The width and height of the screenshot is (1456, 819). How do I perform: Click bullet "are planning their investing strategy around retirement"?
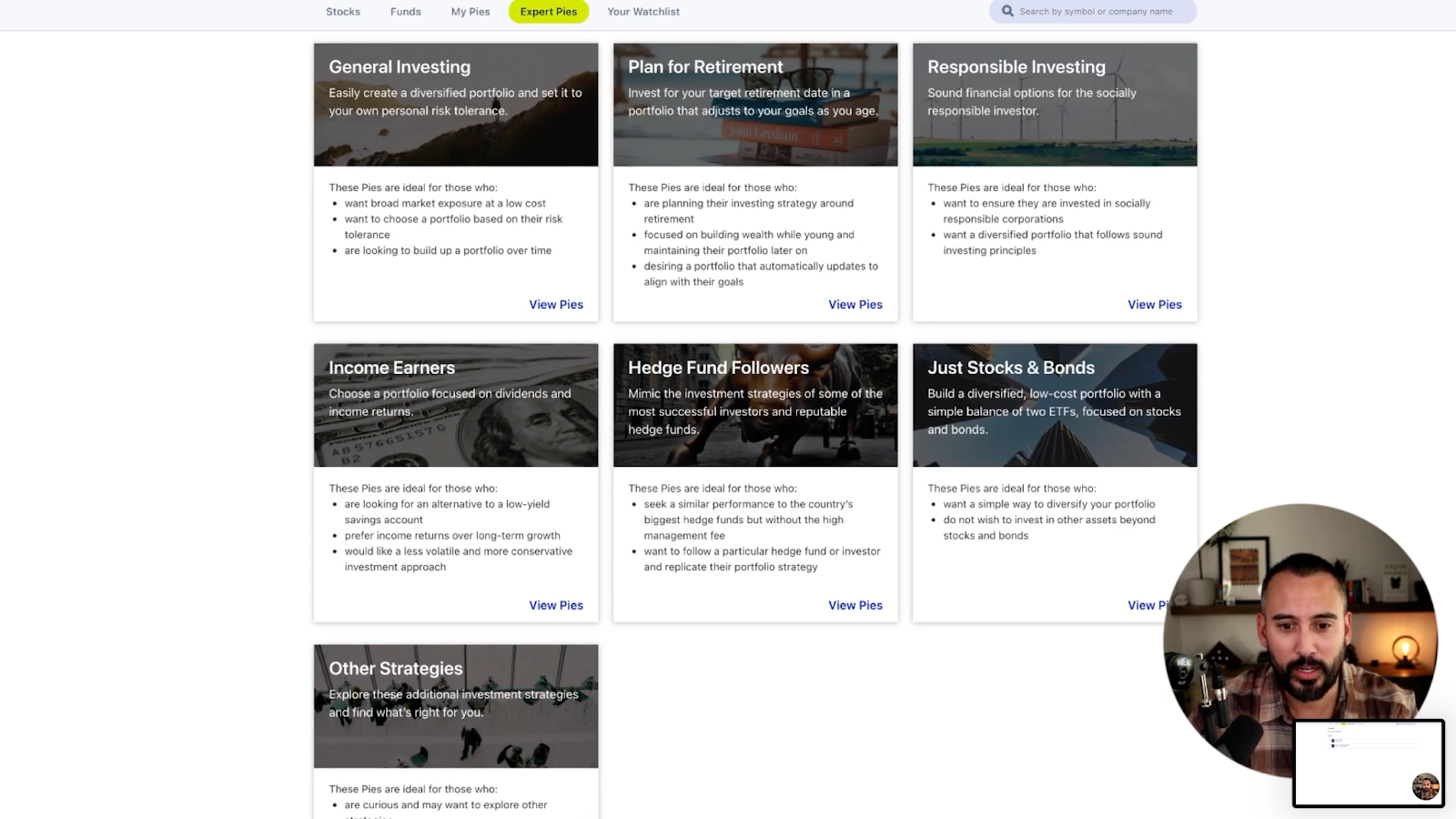pyautogui.click(x=748, y=211)
